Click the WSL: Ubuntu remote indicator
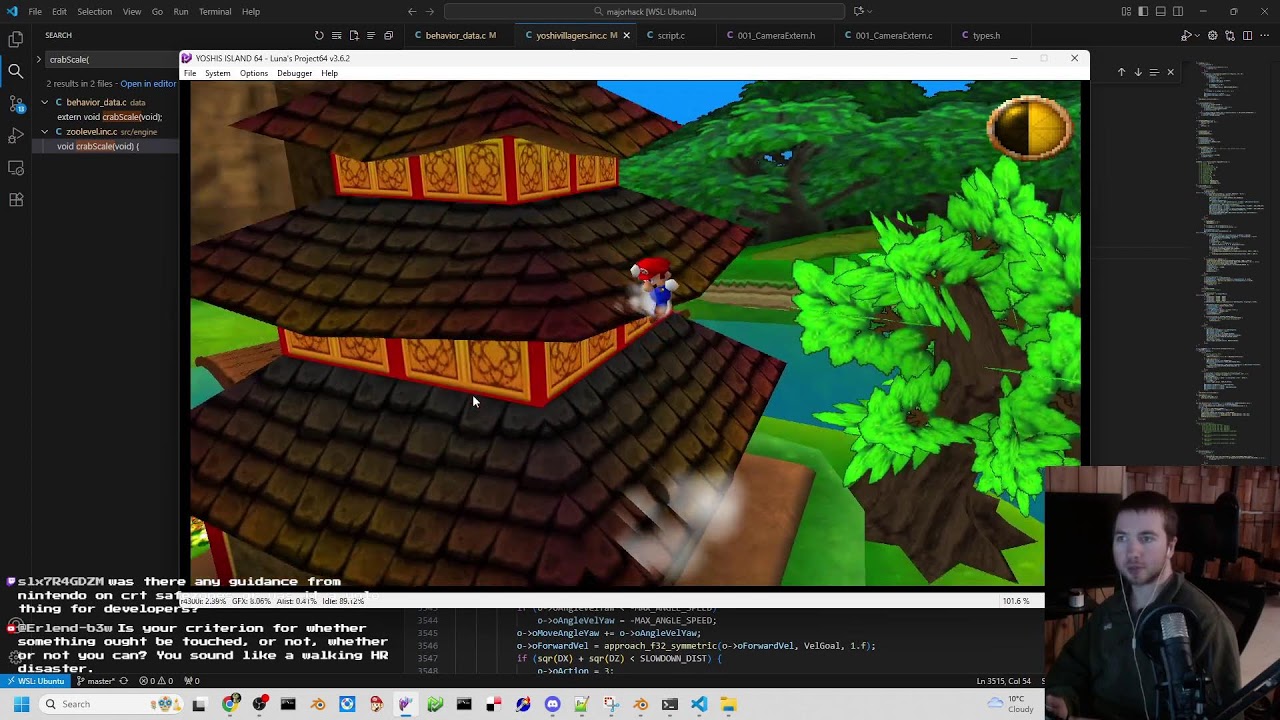This screenshot has width=1280, height=720. [36, 681]
